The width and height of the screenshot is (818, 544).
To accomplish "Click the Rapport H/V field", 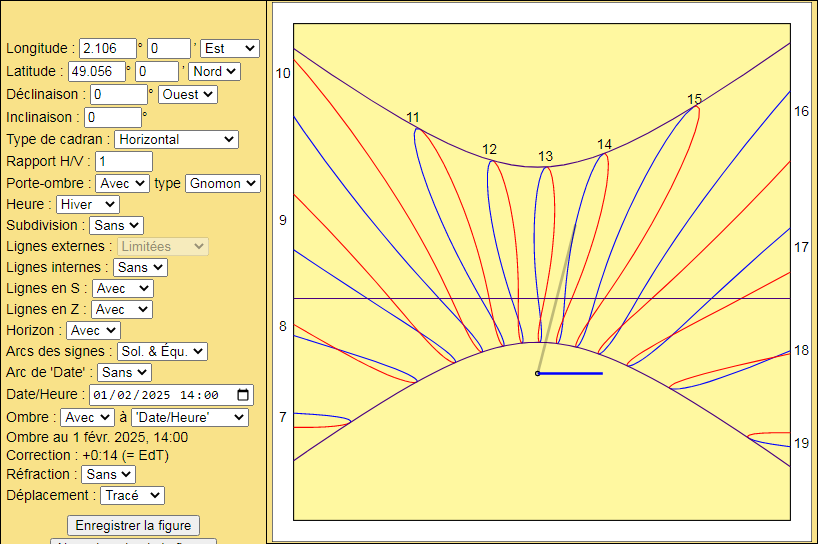I will (x=124, y=161).
